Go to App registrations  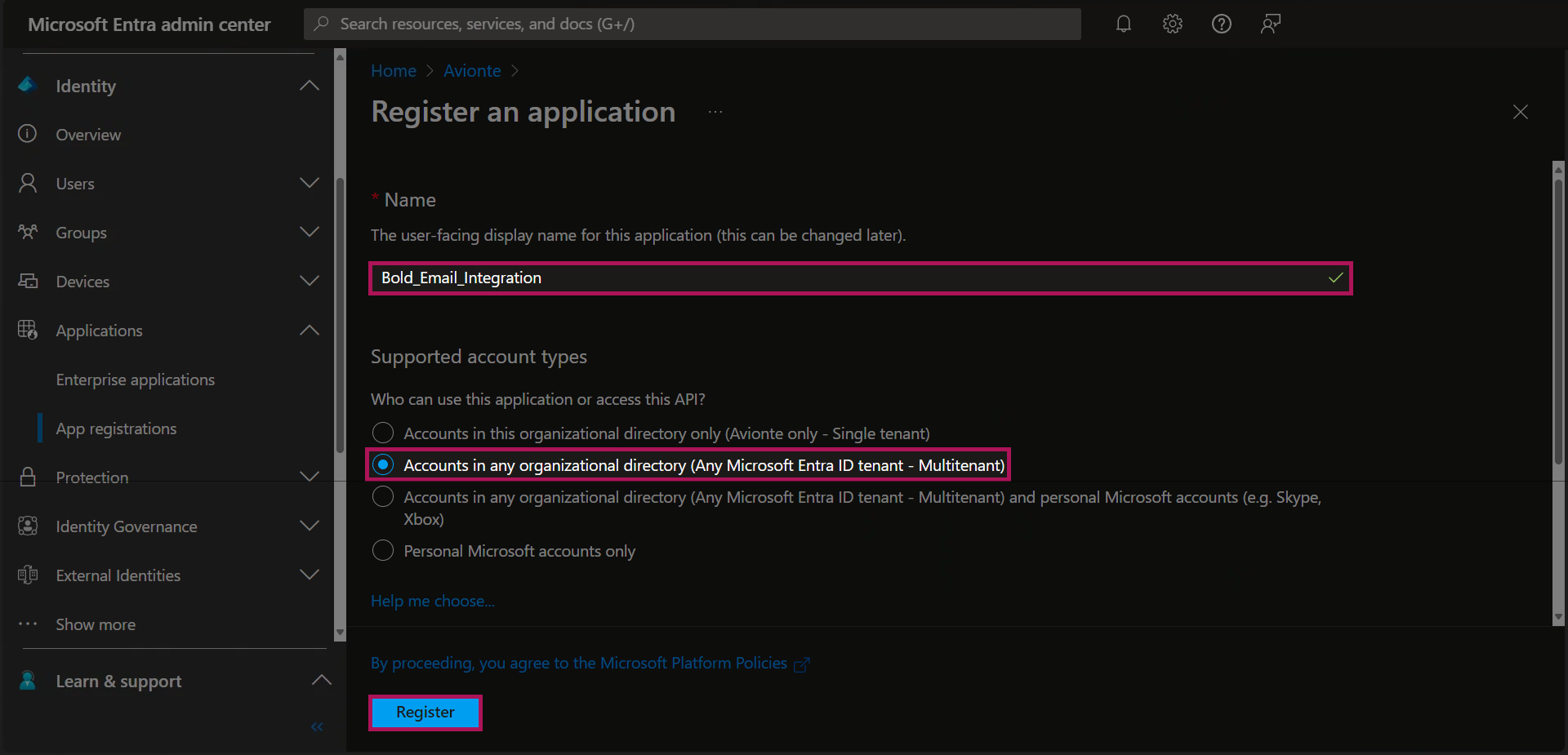pyautogui.click(x=116, y=429)
